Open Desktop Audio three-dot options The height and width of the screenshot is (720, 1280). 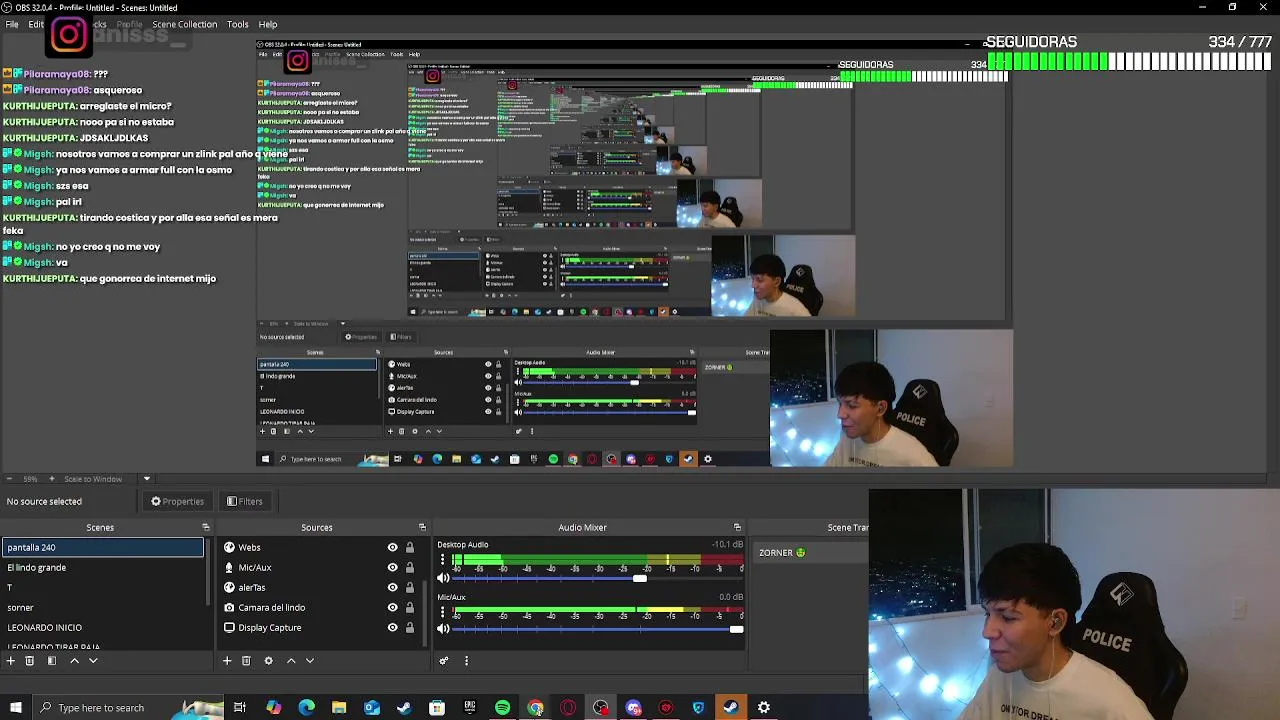[x=442, y=559]
